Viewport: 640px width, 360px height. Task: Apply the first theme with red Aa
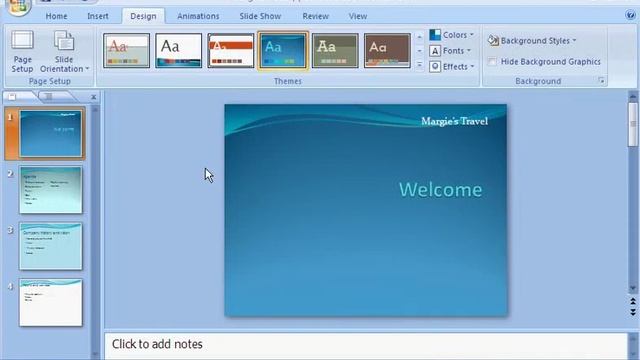click(x=127, y=51)
